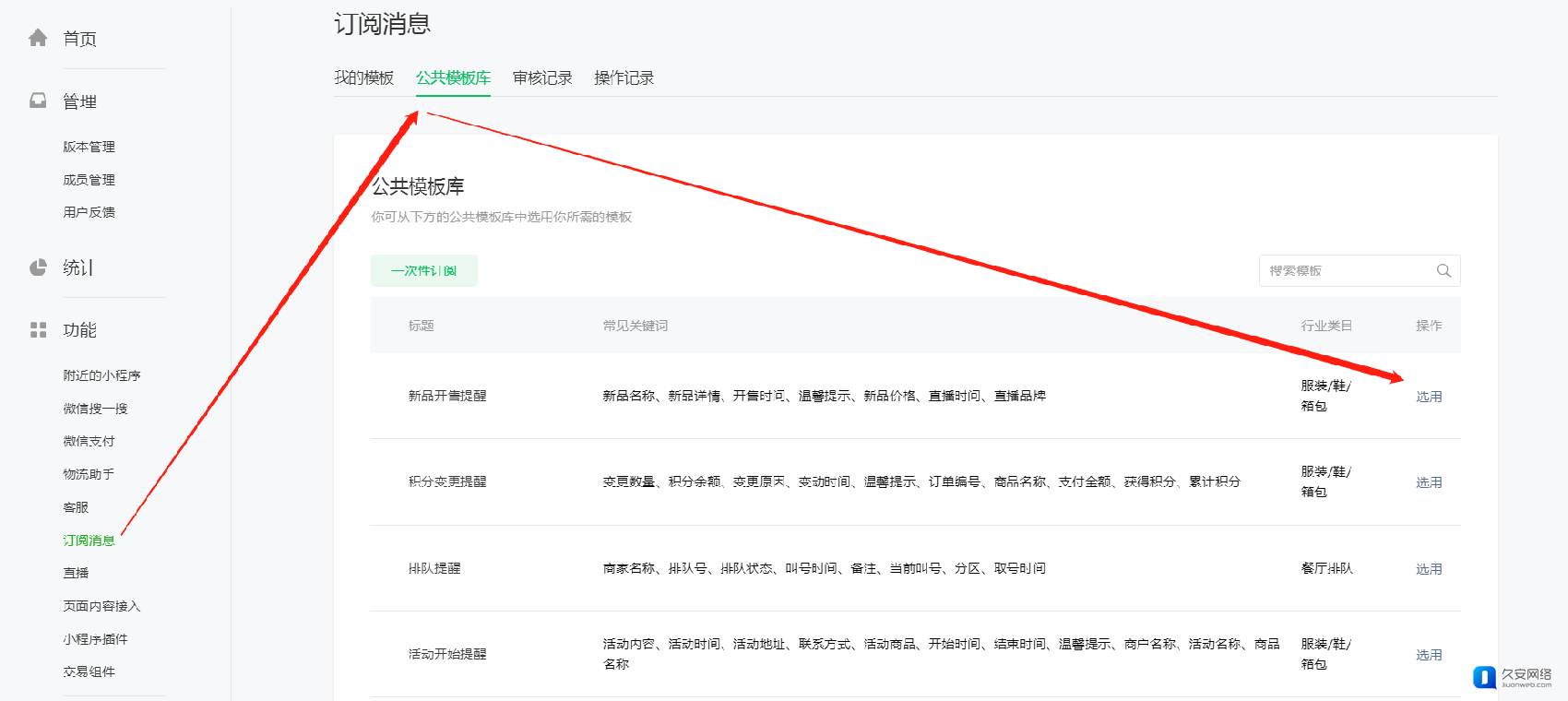This screenshot has width=1568, height=701.
Task: Go to 微信支付 in sidebar
Action: coord(89,441)
